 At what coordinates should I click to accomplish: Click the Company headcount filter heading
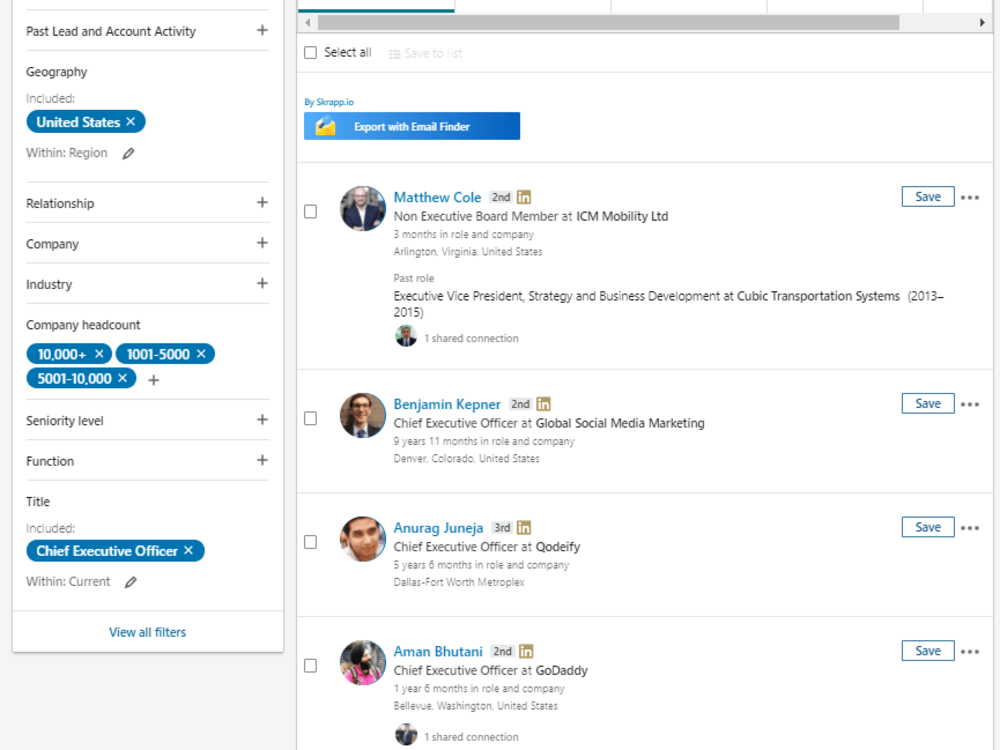coord(83,325)
